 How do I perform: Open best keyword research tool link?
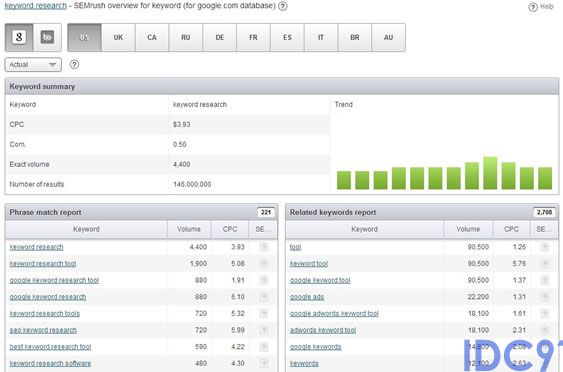50,347
